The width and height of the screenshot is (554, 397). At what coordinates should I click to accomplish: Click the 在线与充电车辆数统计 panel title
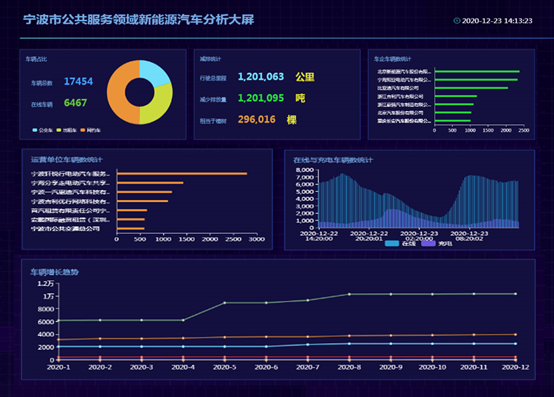pyautogui.click(x=333, y=160)
